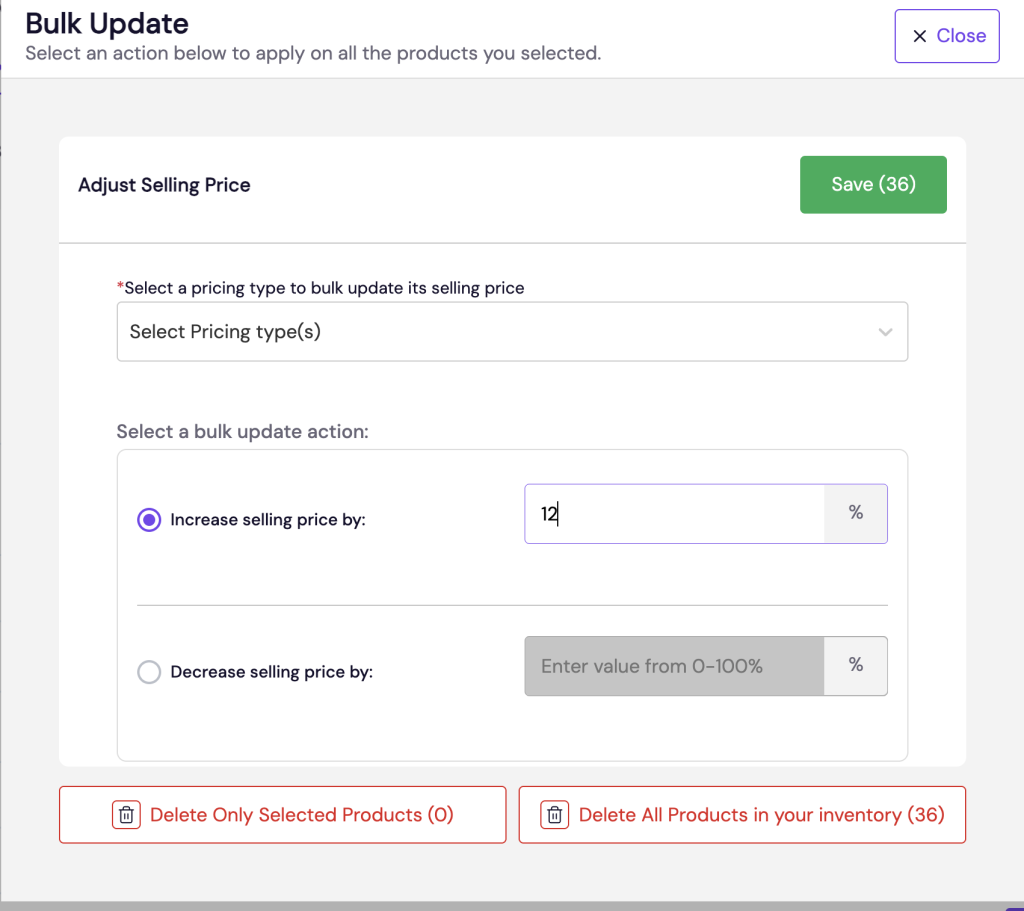The width and height of the screenshot is (1024, 911).
Task: Click the X icon in the Close button
Action: pyautogui.click(x=919, y=36)
